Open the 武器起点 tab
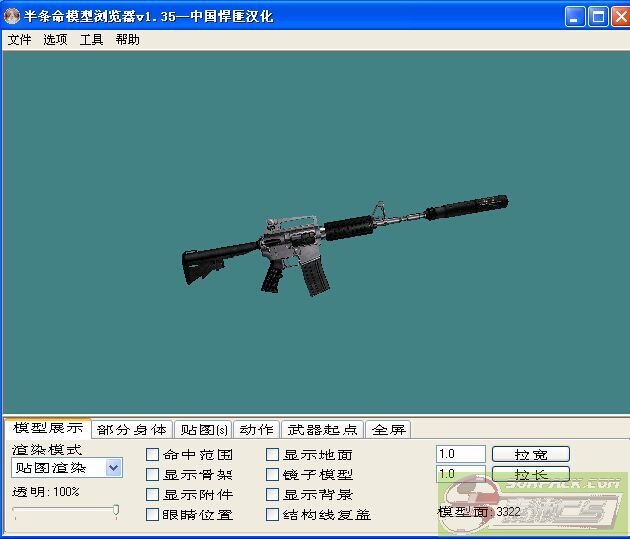The height and width of the screenshot is (539, 630). pyautogui.click(x=322, y=429)
